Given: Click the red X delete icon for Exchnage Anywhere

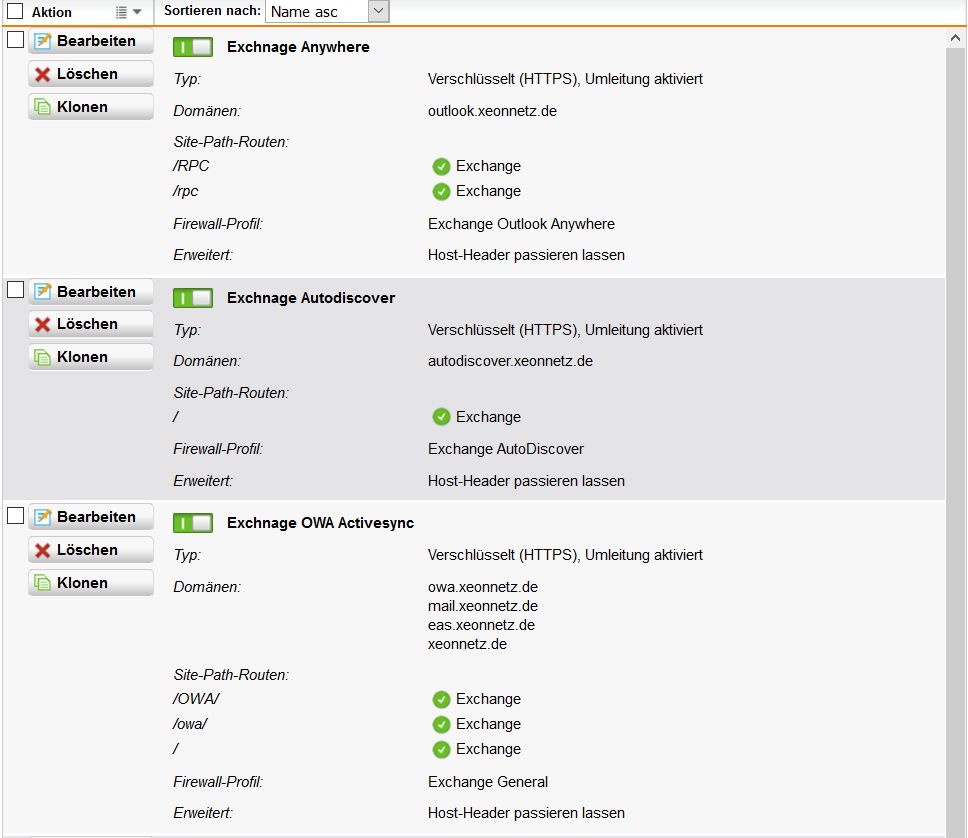Looking at the screenshot, I should (43, 75).
